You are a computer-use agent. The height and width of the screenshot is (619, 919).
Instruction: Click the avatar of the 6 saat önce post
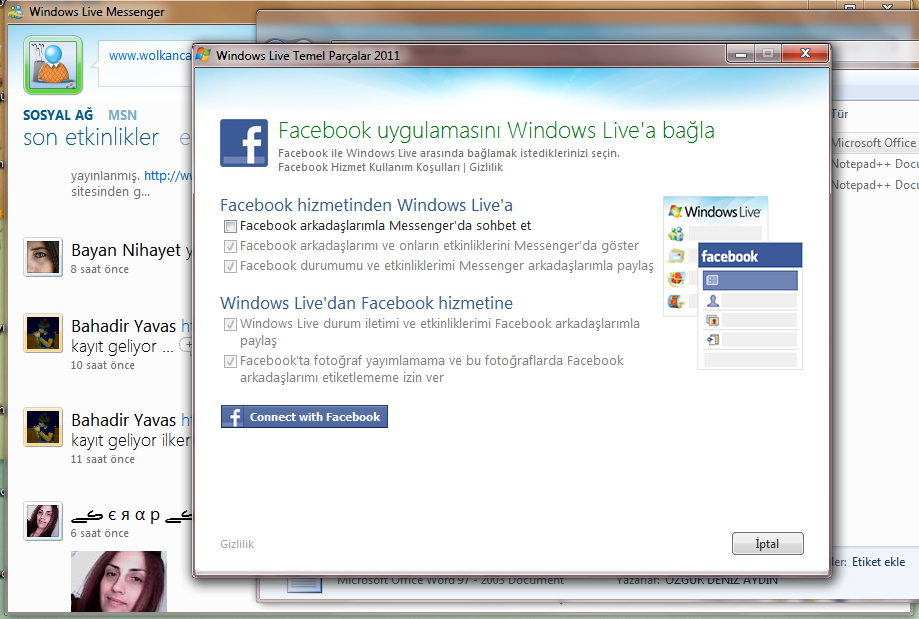[43, 521]
